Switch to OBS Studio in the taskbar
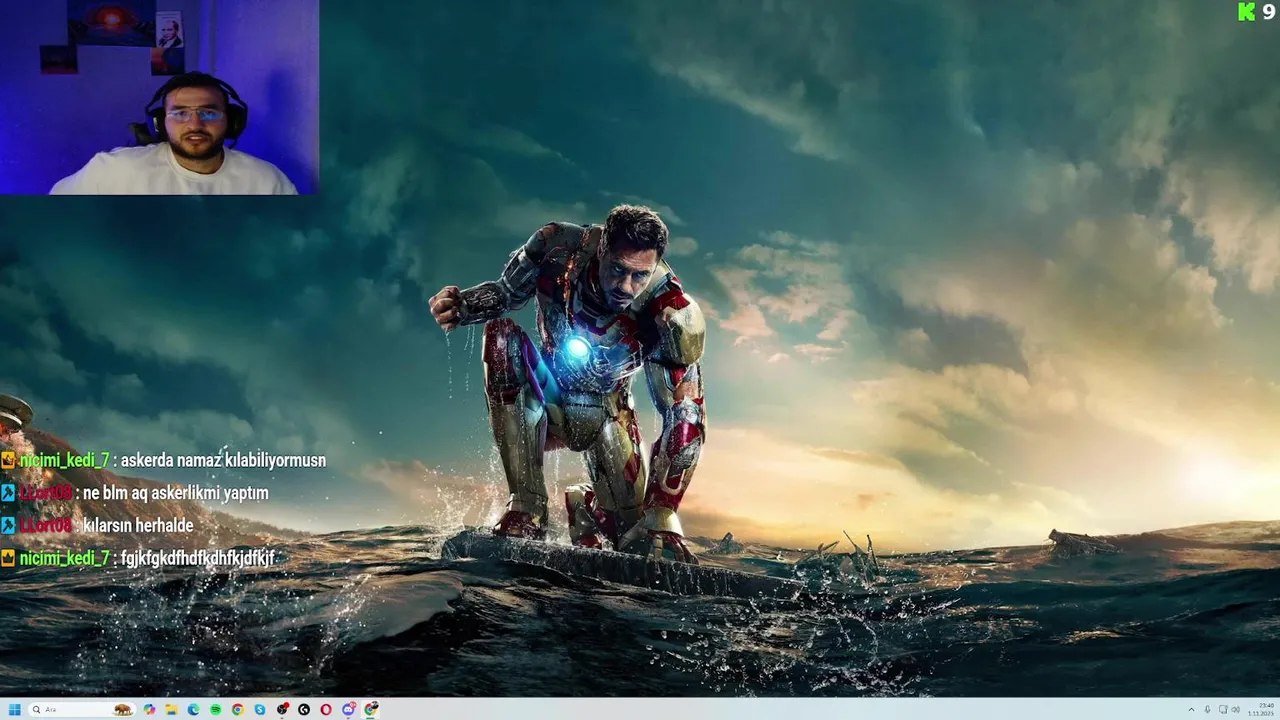The height and width of the screenshot is (720, 1280). point(282,709)
